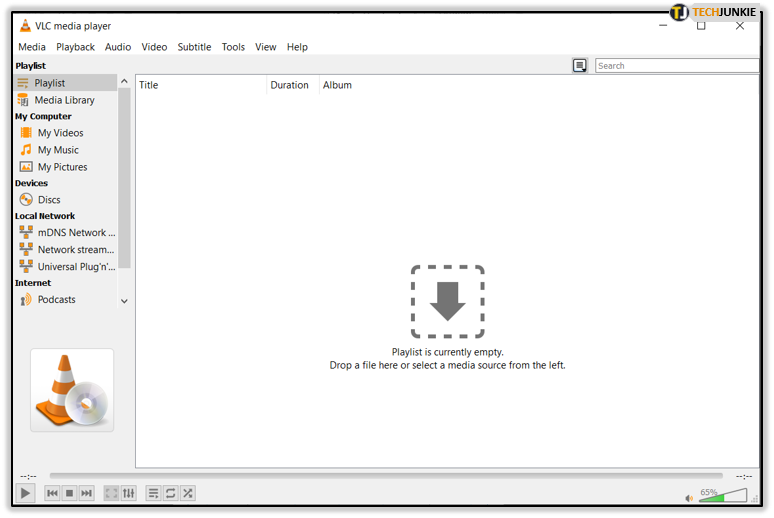Click the playlist Search field
The image size is (774, 518).
coord(676,66)
